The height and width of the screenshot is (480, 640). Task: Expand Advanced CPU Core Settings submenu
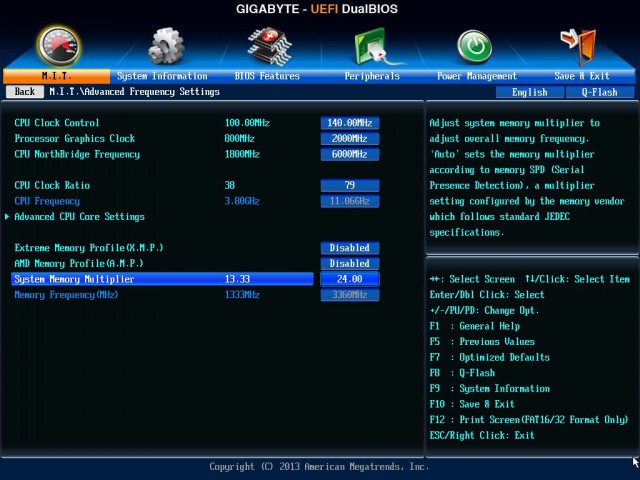[x=79, y=217]
